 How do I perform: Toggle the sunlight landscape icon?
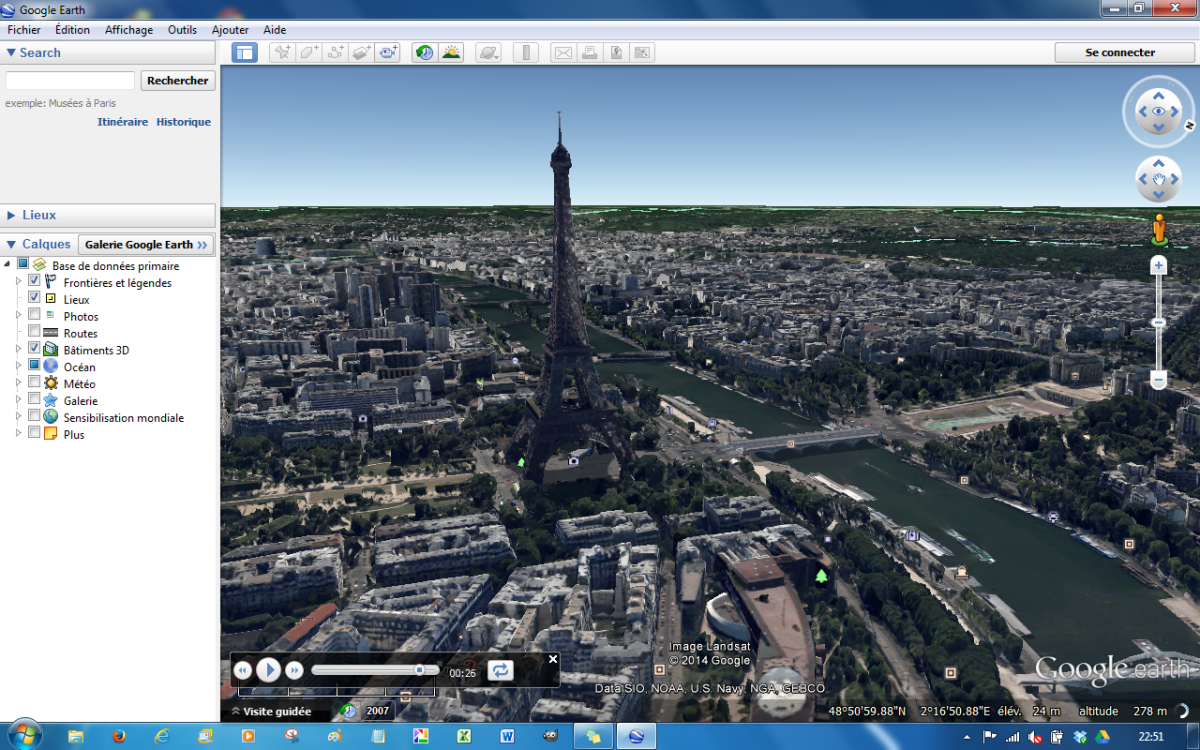[x=451, y=53]
